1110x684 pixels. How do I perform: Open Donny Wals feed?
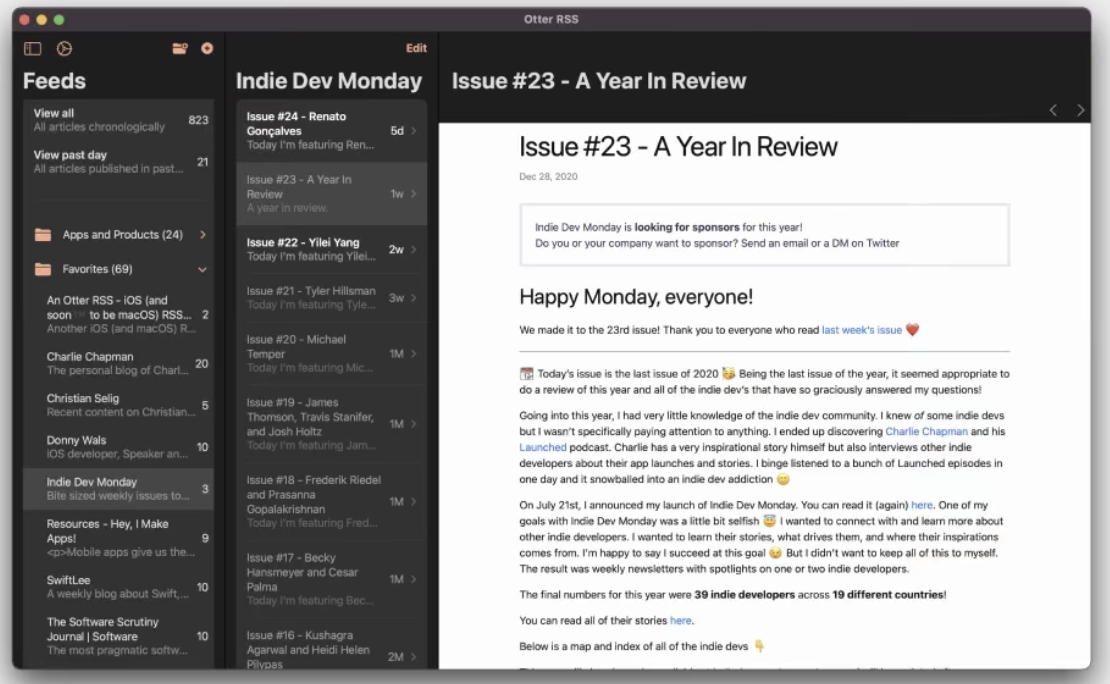(x=119, y=447)
